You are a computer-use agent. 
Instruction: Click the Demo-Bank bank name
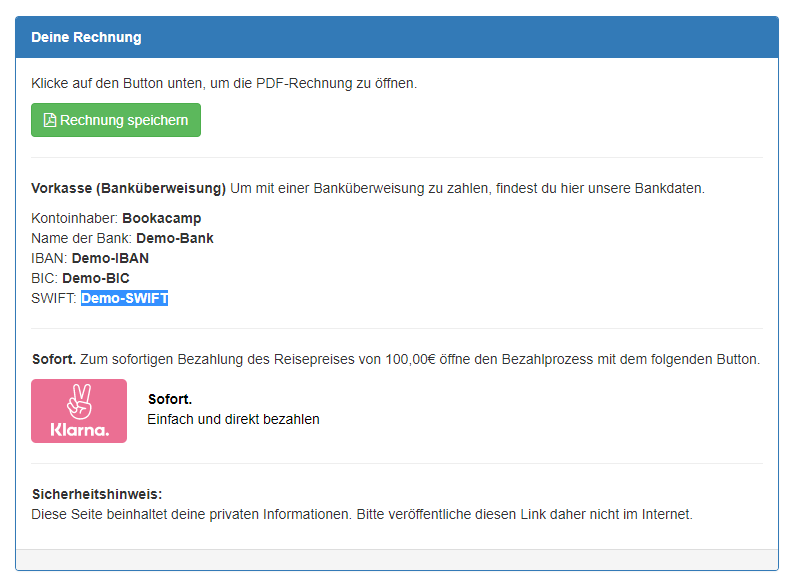[x=168, y=238]
